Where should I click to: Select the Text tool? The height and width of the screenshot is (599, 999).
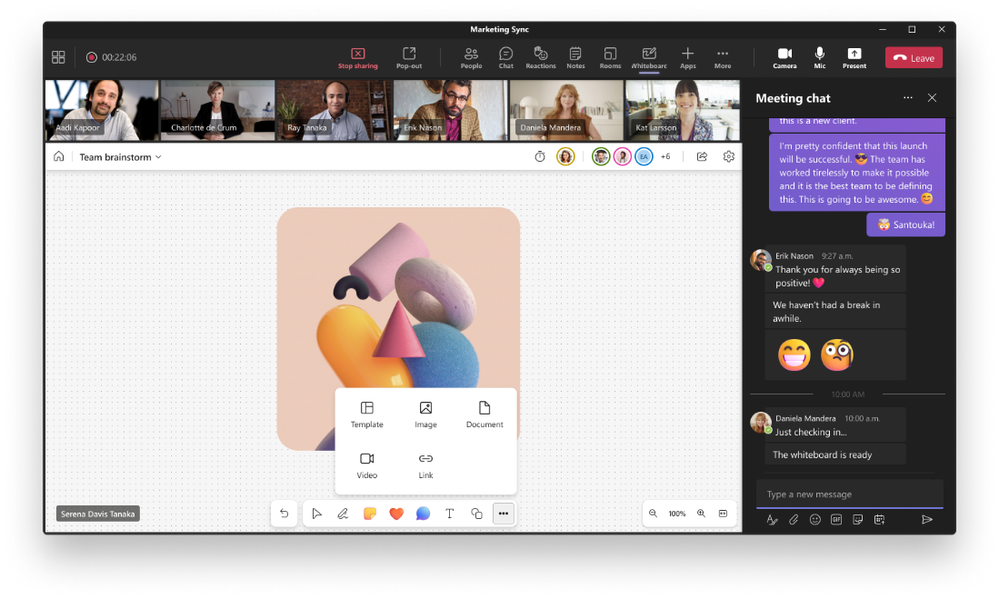pos(450,514)
